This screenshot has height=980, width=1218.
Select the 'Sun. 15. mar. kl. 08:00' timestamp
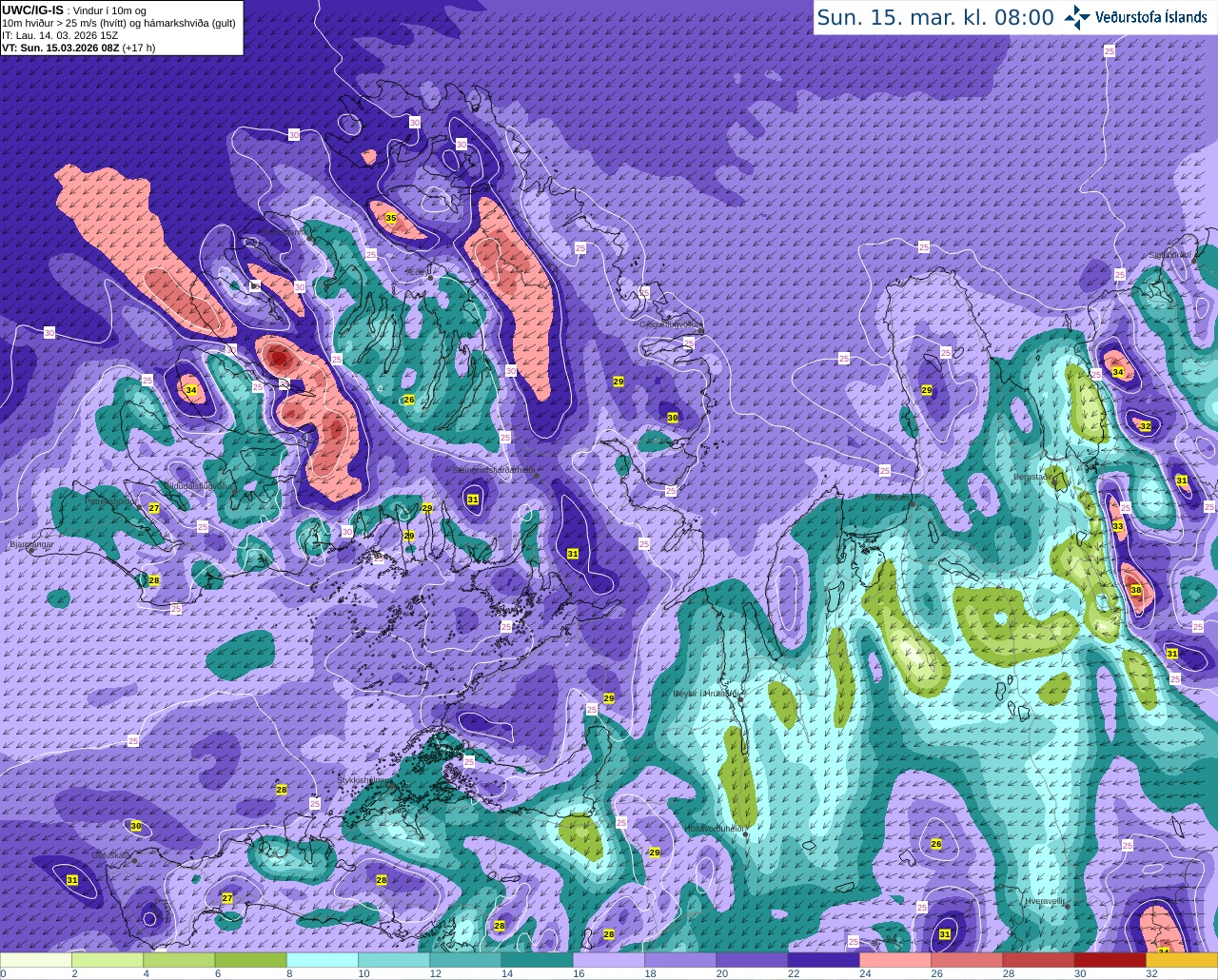click(935, 17)
